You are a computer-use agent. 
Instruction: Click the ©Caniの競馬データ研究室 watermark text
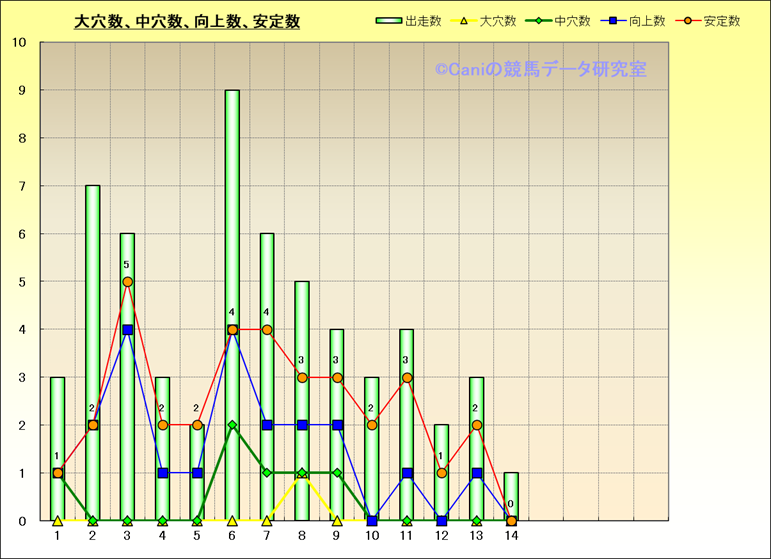pyautogui.click(x=540, y=69)
